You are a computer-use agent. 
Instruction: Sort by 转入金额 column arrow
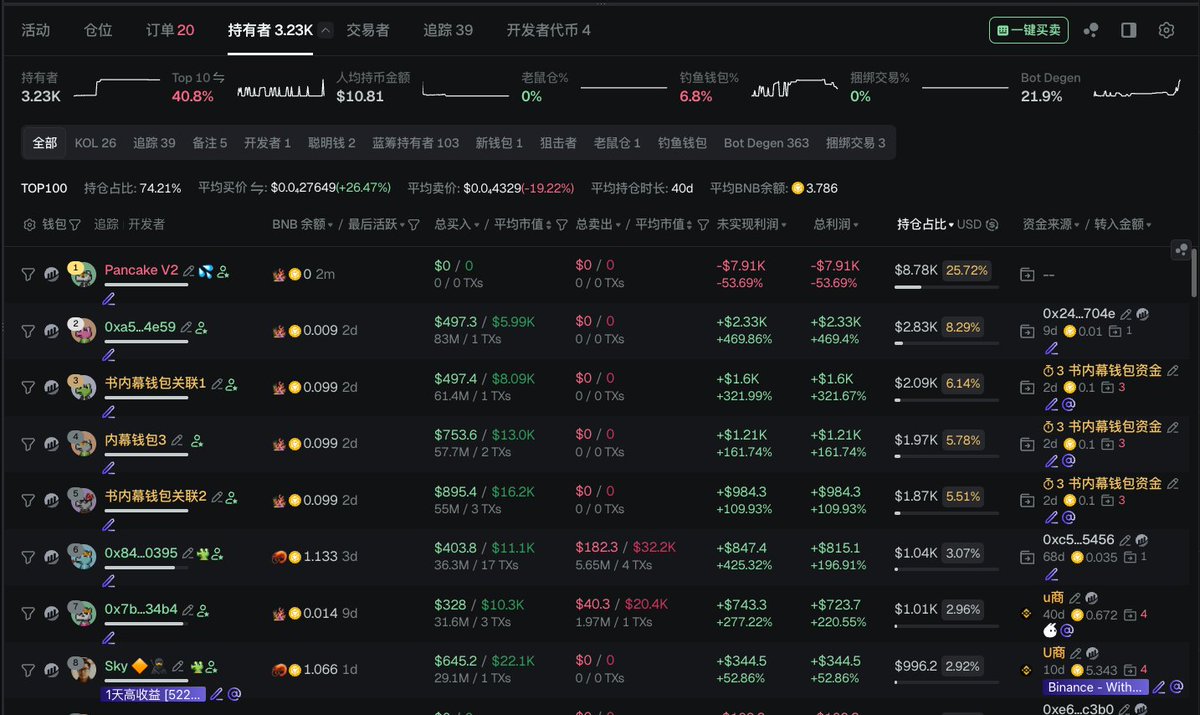(1149, 225)
